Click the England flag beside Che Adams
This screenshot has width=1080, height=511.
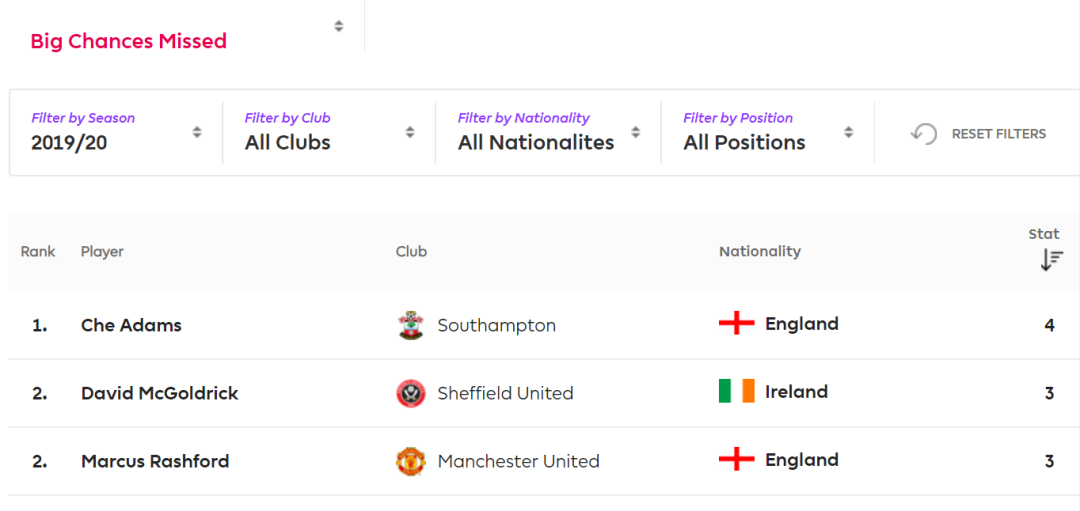pos(736,324)
